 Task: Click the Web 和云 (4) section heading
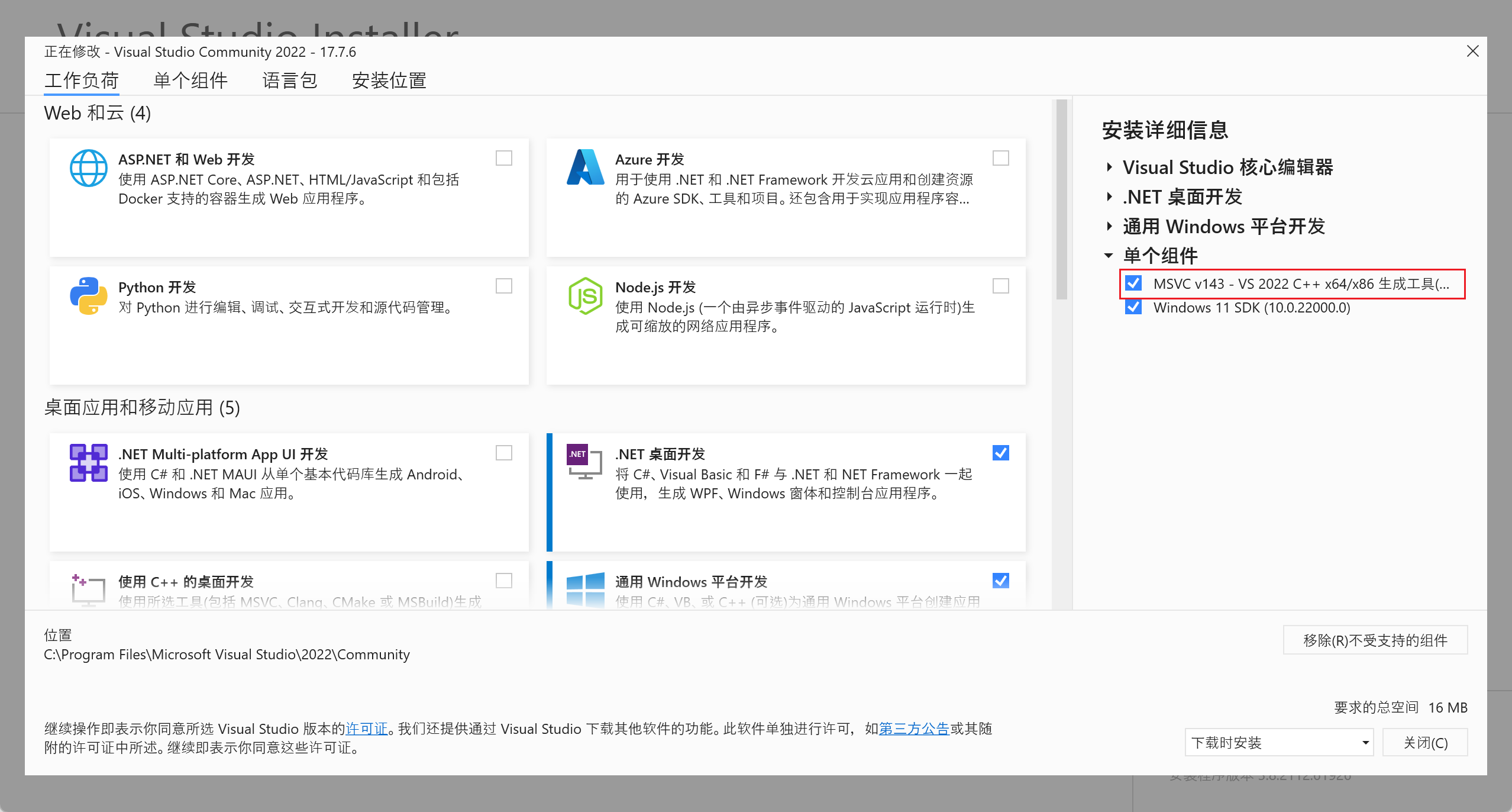pos(98,112)
